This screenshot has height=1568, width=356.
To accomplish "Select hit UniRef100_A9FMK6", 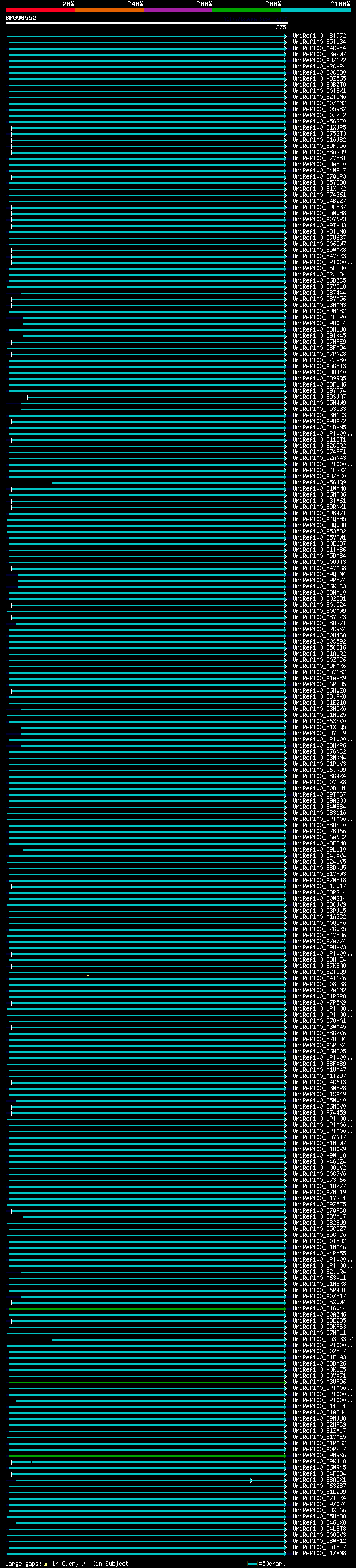I will tap(319, 666).
